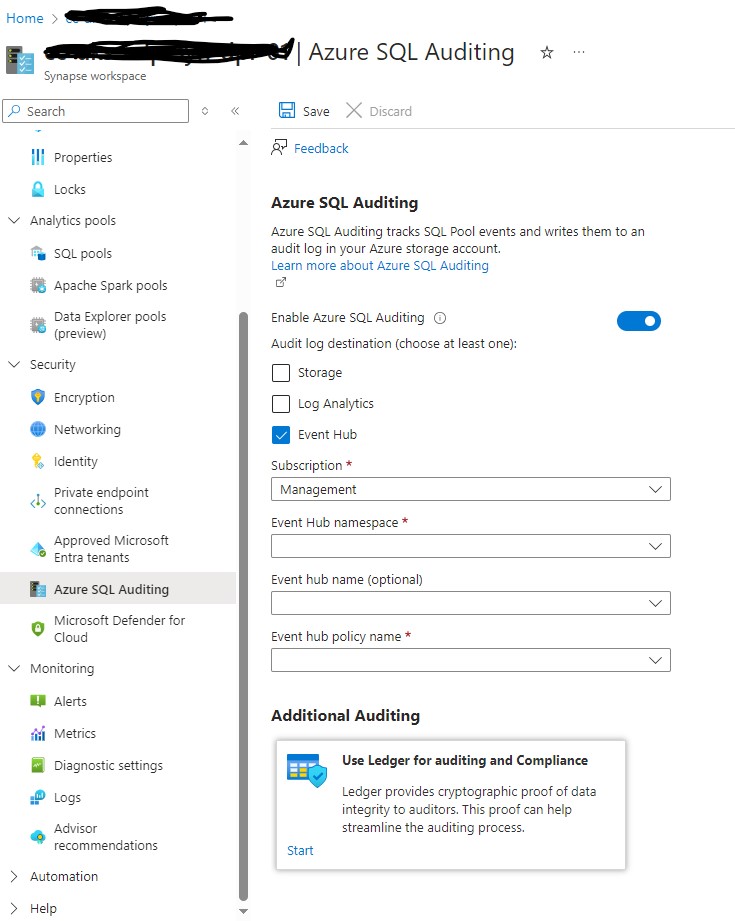Click the Save disk icon
The height and width of the screenshot is (921, 735).
[x=287, y=110]
